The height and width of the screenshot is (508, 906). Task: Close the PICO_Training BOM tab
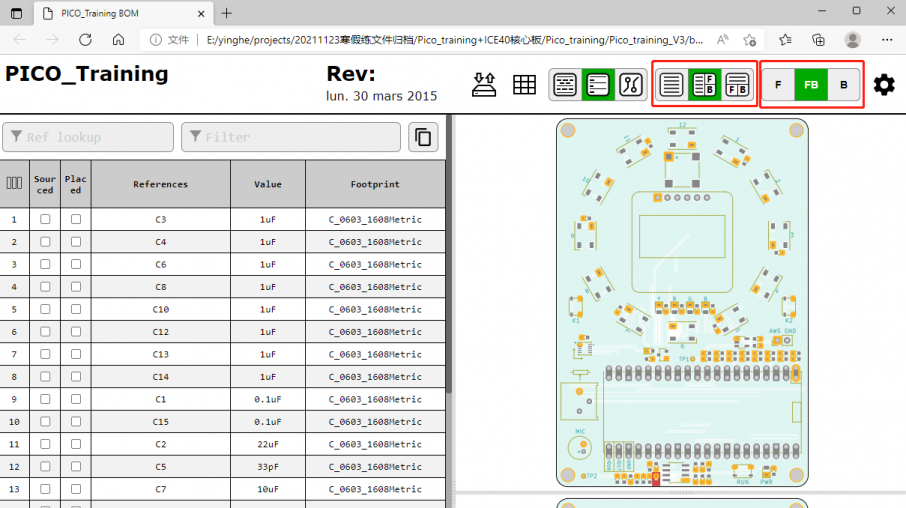(x=201, y=13)
